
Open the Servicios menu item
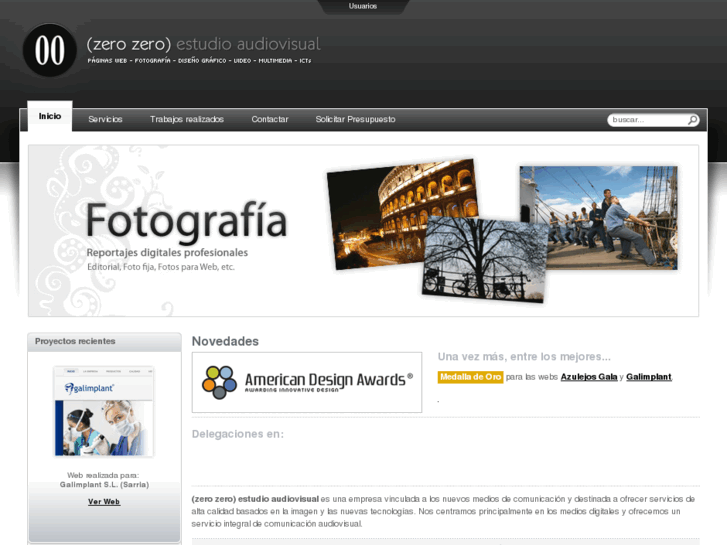coord(105,120)
